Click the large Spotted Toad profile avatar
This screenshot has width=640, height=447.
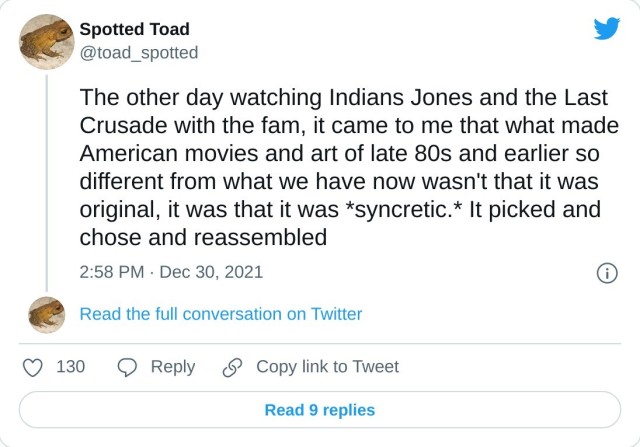[x=46, y=41]
